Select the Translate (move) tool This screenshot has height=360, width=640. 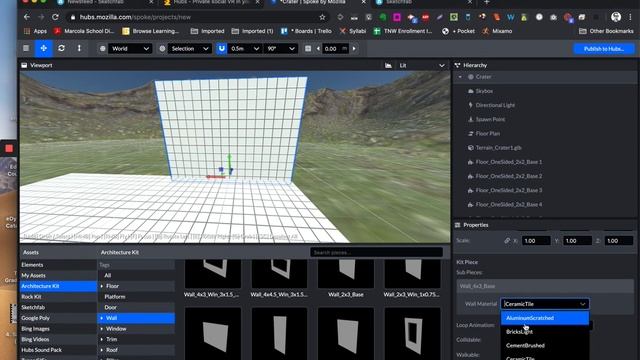(44, 49)
